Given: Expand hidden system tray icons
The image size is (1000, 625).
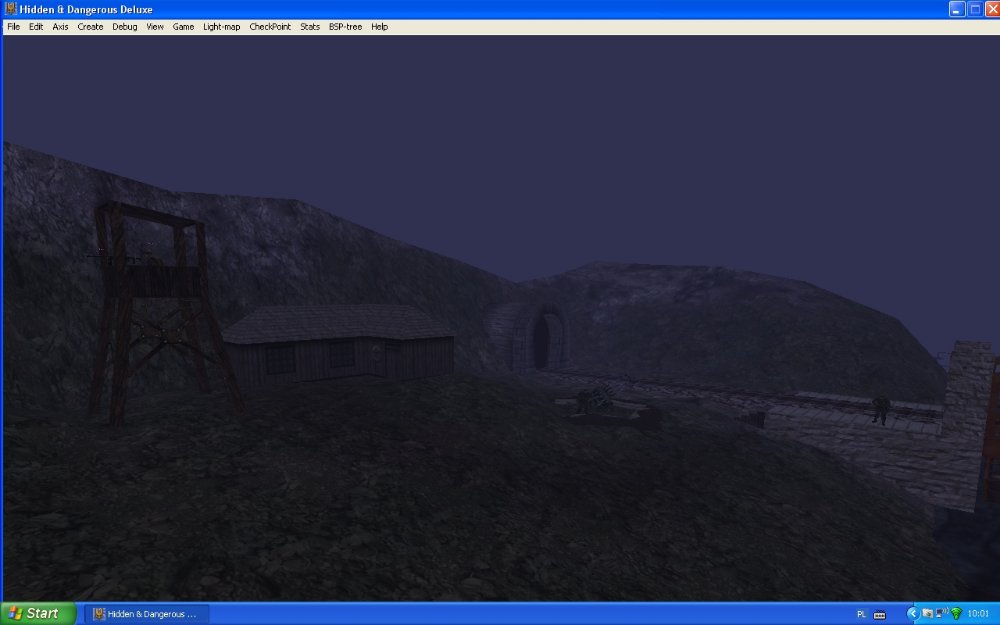Looking at the screenshot, I should coord(912,613).
